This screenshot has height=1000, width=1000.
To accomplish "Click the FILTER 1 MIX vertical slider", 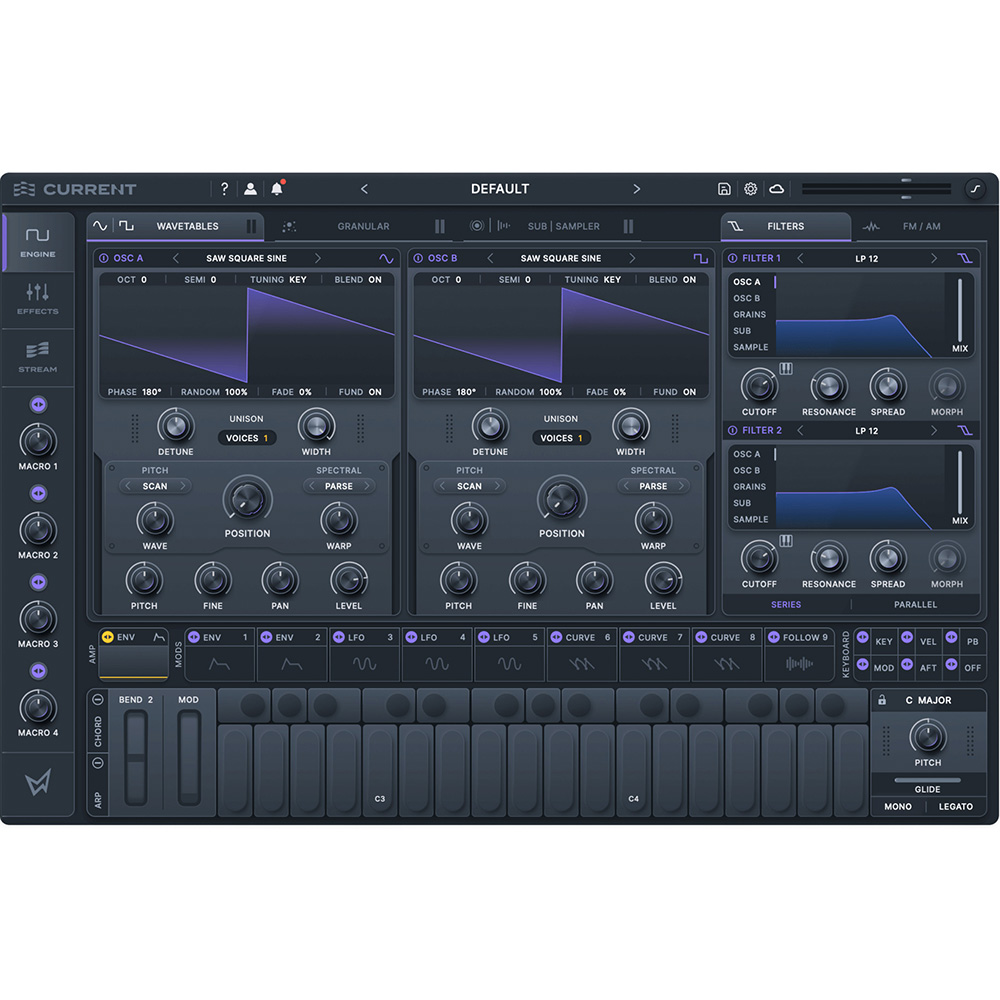I will [959, 310].
